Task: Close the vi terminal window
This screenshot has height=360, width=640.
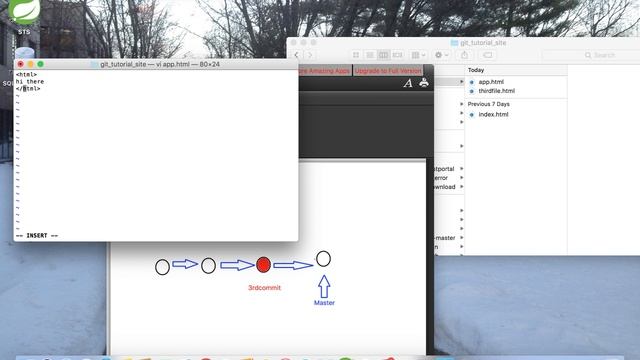Action: point(21,64)
